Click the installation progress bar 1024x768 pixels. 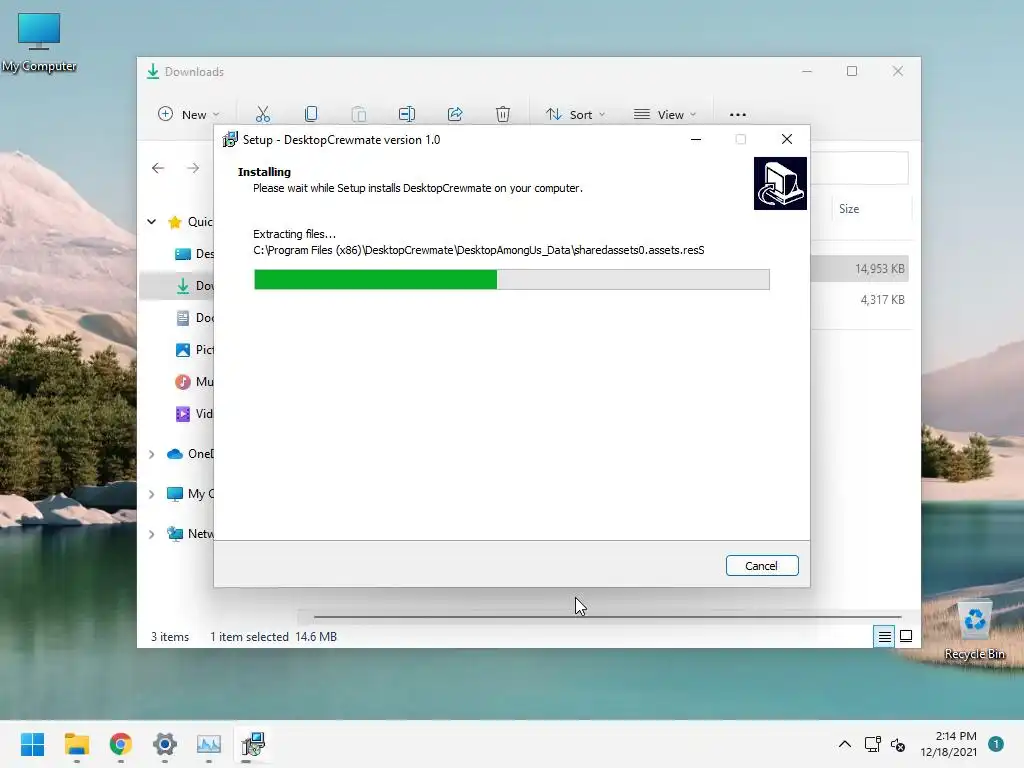point(511,280)
